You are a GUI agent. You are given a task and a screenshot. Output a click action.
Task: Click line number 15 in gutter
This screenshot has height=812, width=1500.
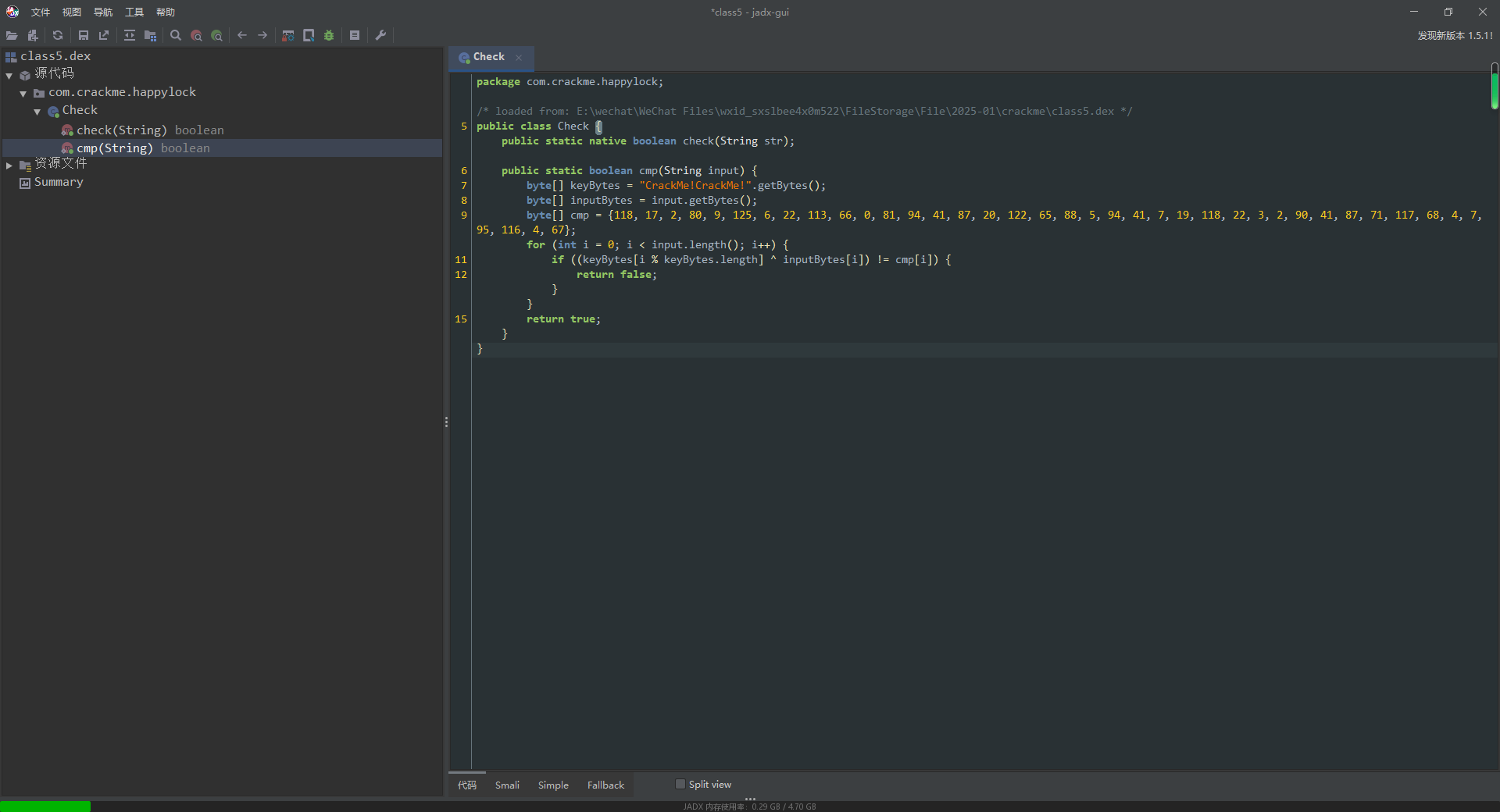coord(461,319)
